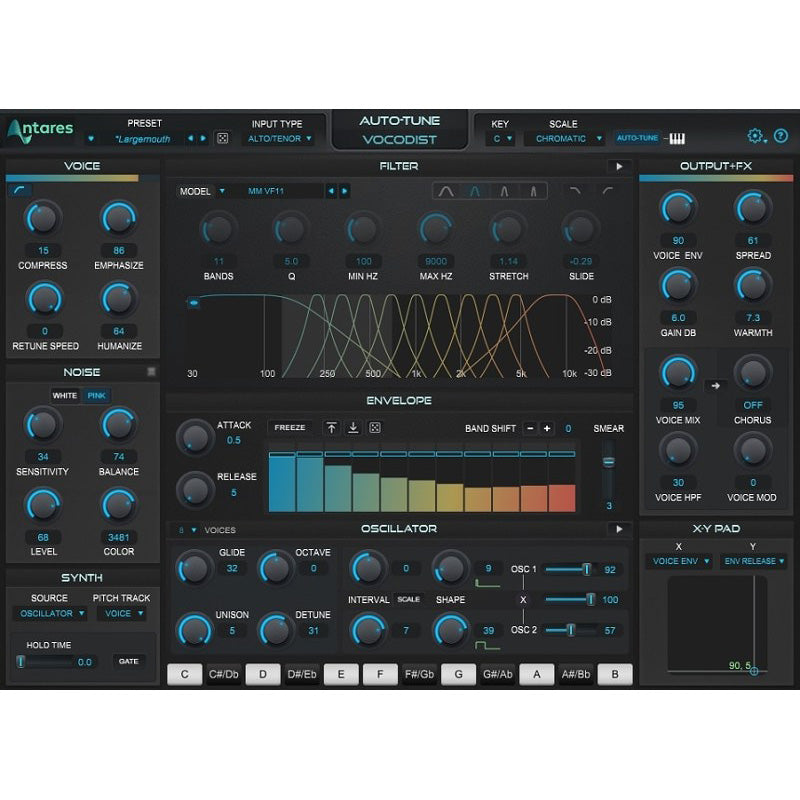800x800 pixels.
Task: Go to next preset with right arrow
Action: click(x=203, y=138)
